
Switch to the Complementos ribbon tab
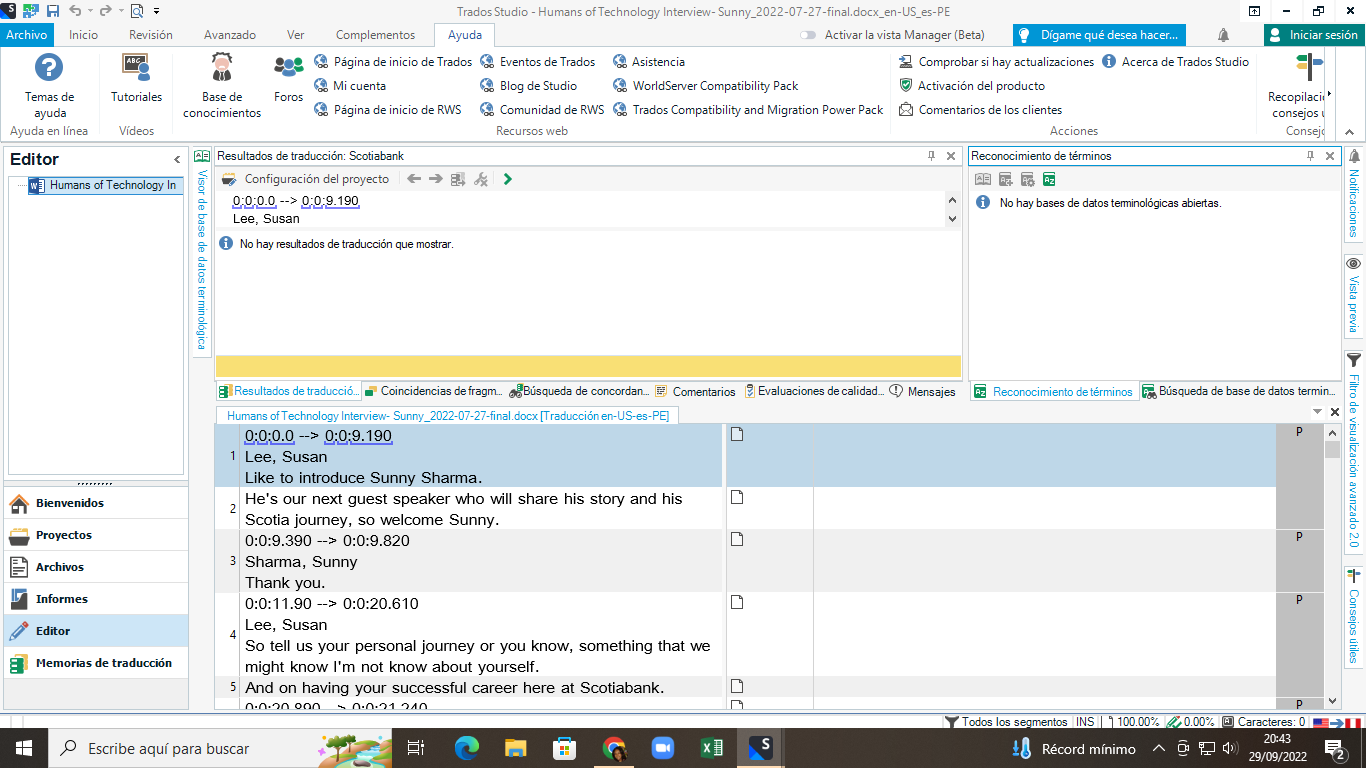[x=376, y=35]
